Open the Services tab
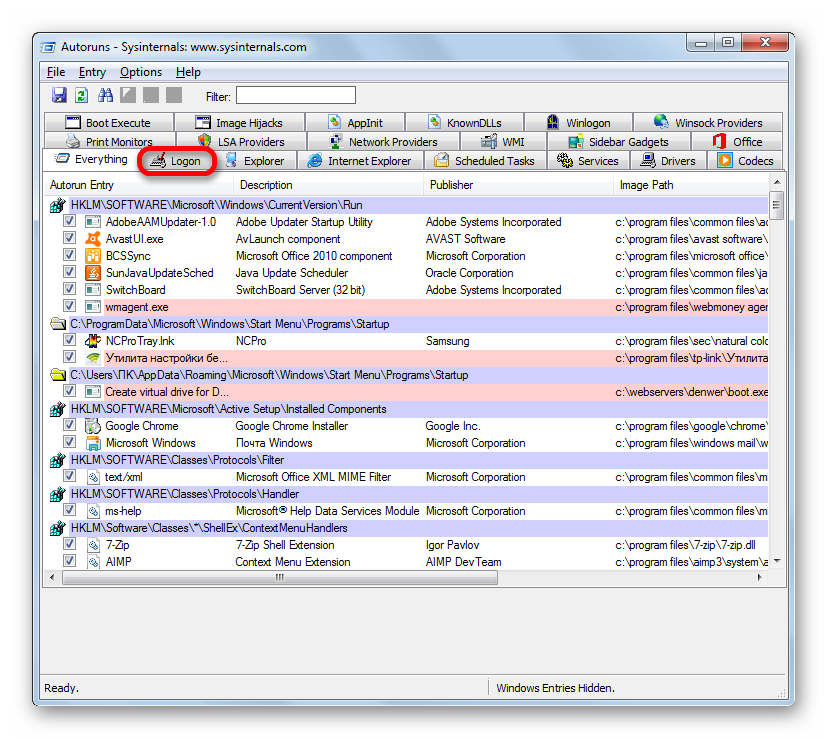828x739 pixels. (588, 161)
